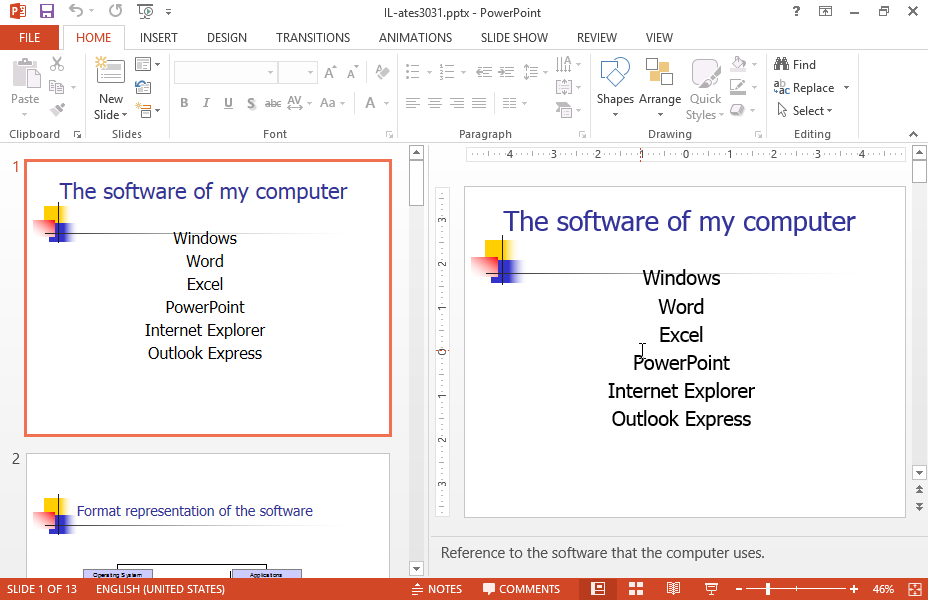Open the slide Layout dropdown
928x600 pixels.
147,64
